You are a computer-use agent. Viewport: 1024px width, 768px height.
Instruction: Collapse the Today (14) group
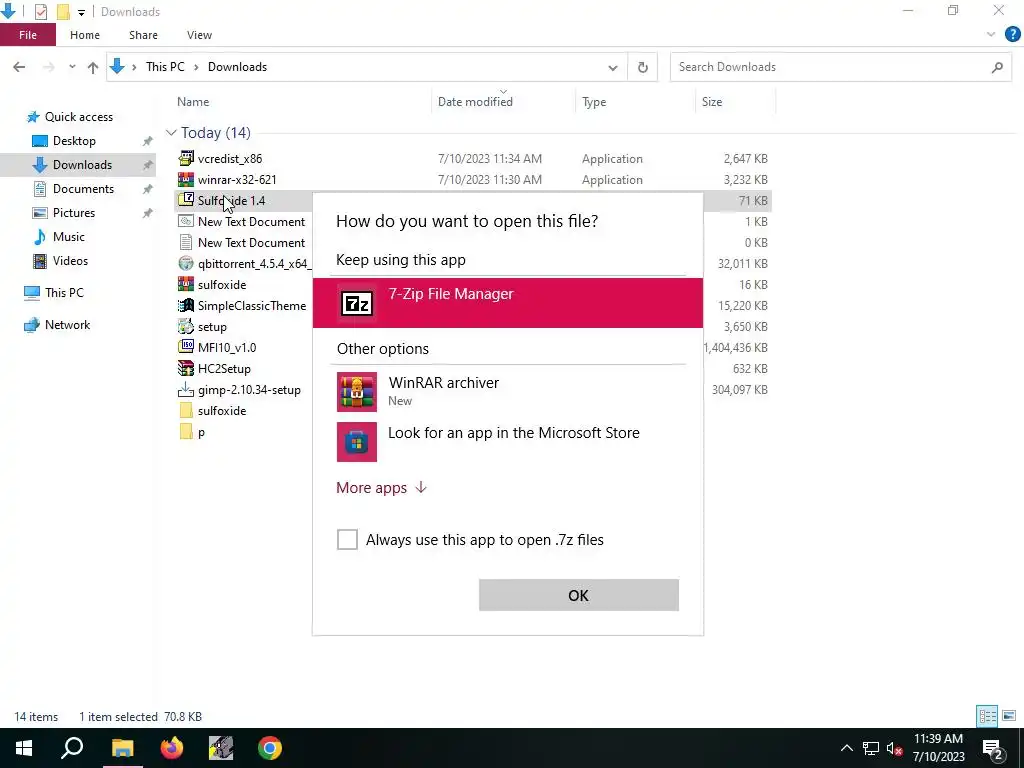click(171, 133)
